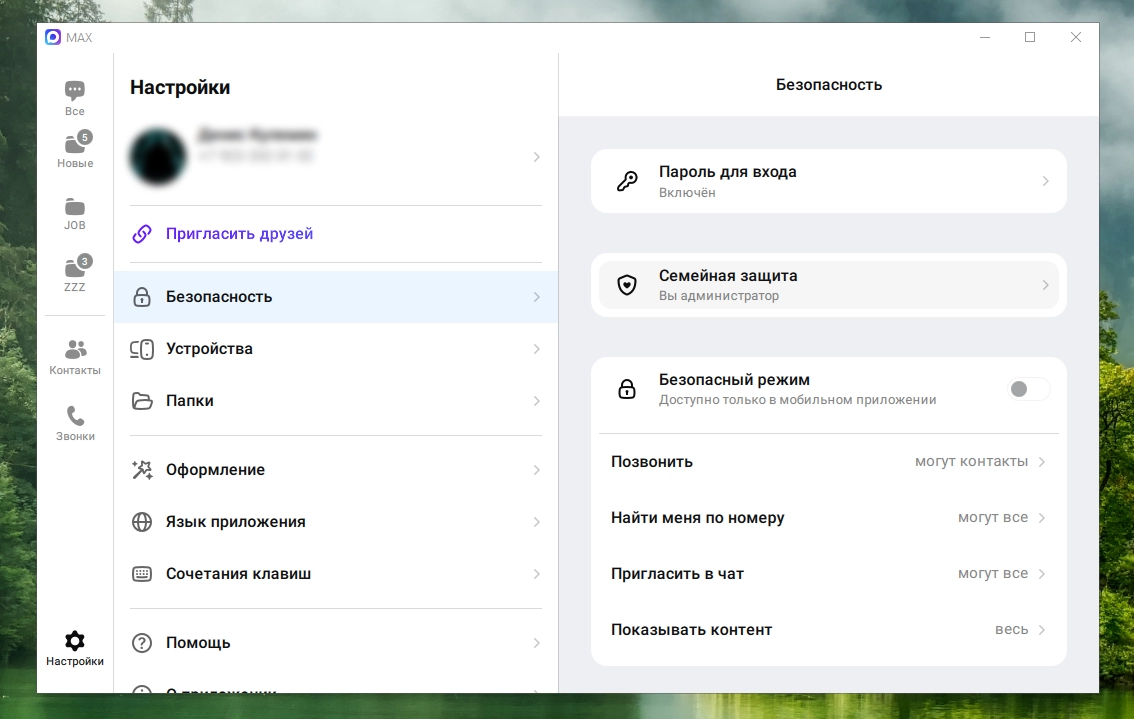
Task: Click the Пригласить друзей link
Action: pyautogui.click(x=239, y=234)
